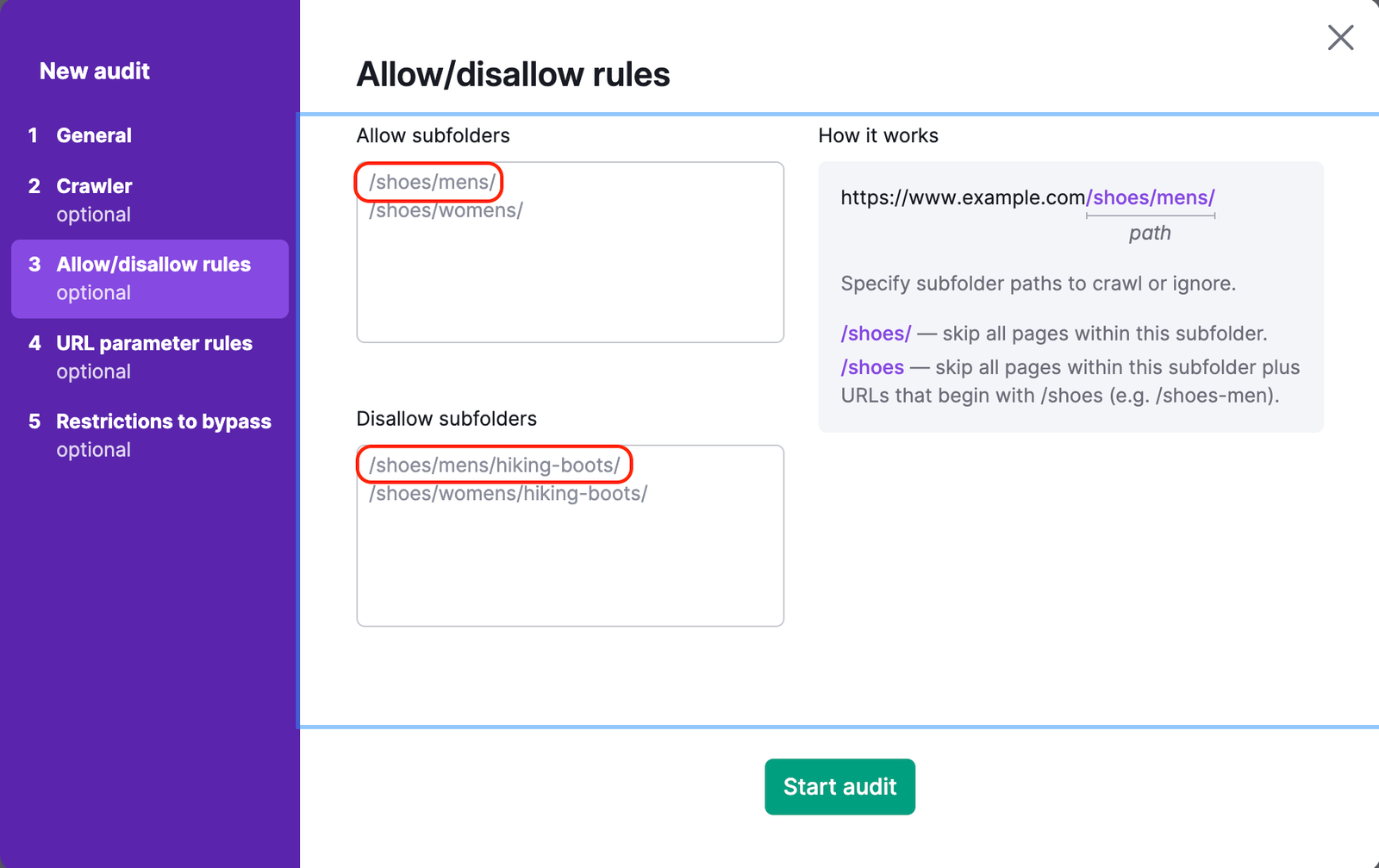The width and height of the screenshot is (1379, 868).
Task: Click the highlighted /shoes/mens/ path in example URL
Action: 1151,197
